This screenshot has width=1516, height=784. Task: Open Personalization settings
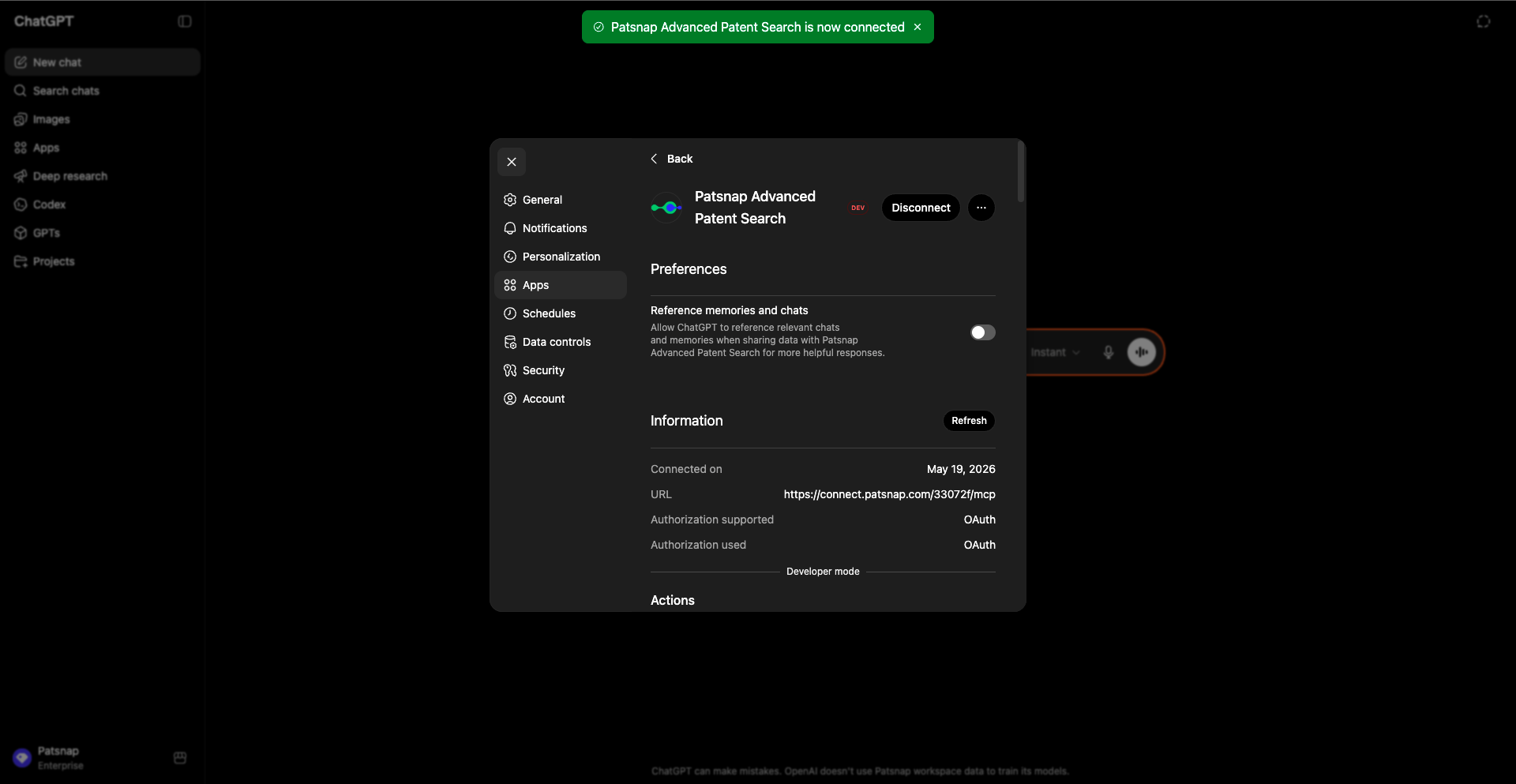(561, 257)
